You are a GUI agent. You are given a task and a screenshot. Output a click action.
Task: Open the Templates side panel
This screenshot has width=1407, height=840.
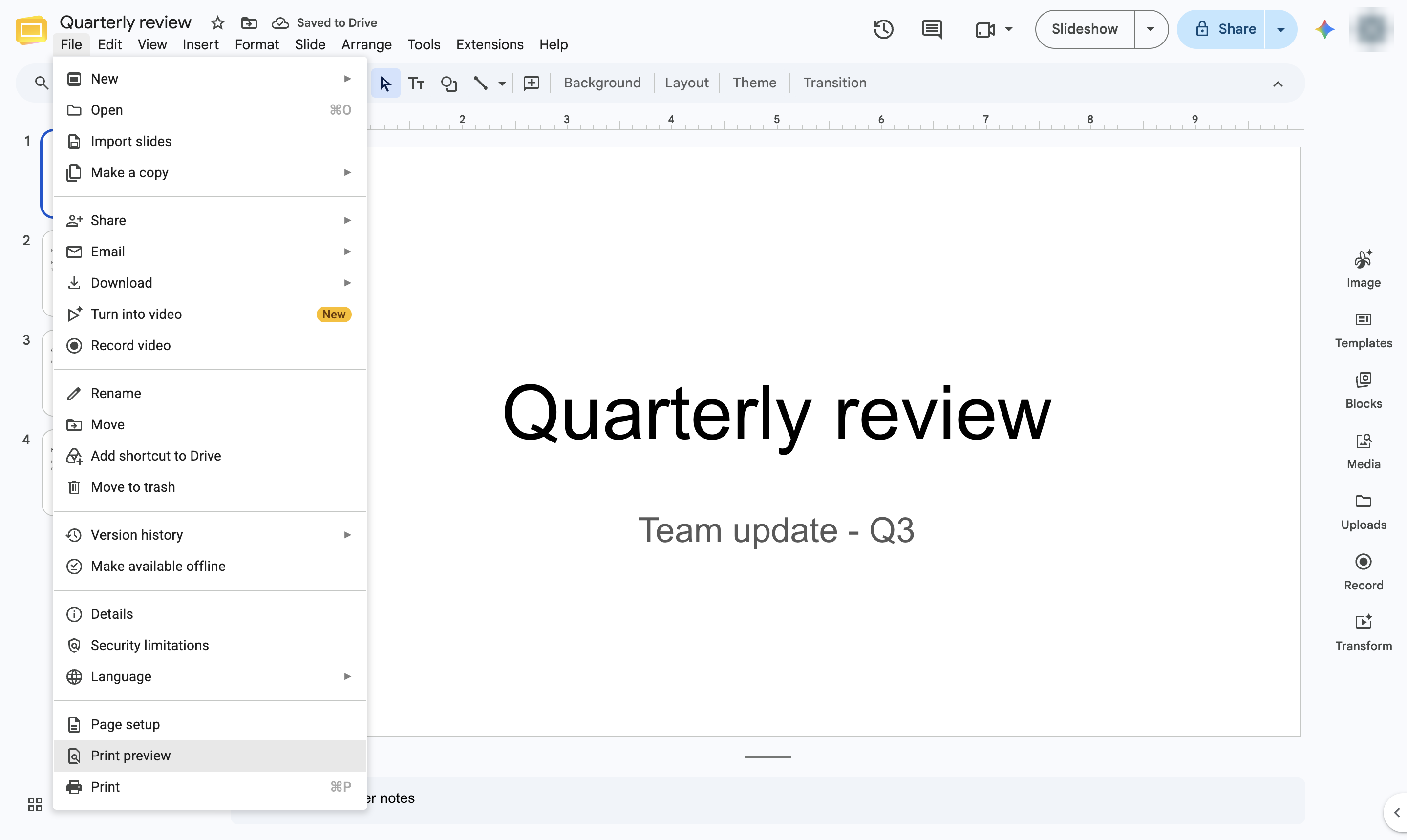point(1363,331)
